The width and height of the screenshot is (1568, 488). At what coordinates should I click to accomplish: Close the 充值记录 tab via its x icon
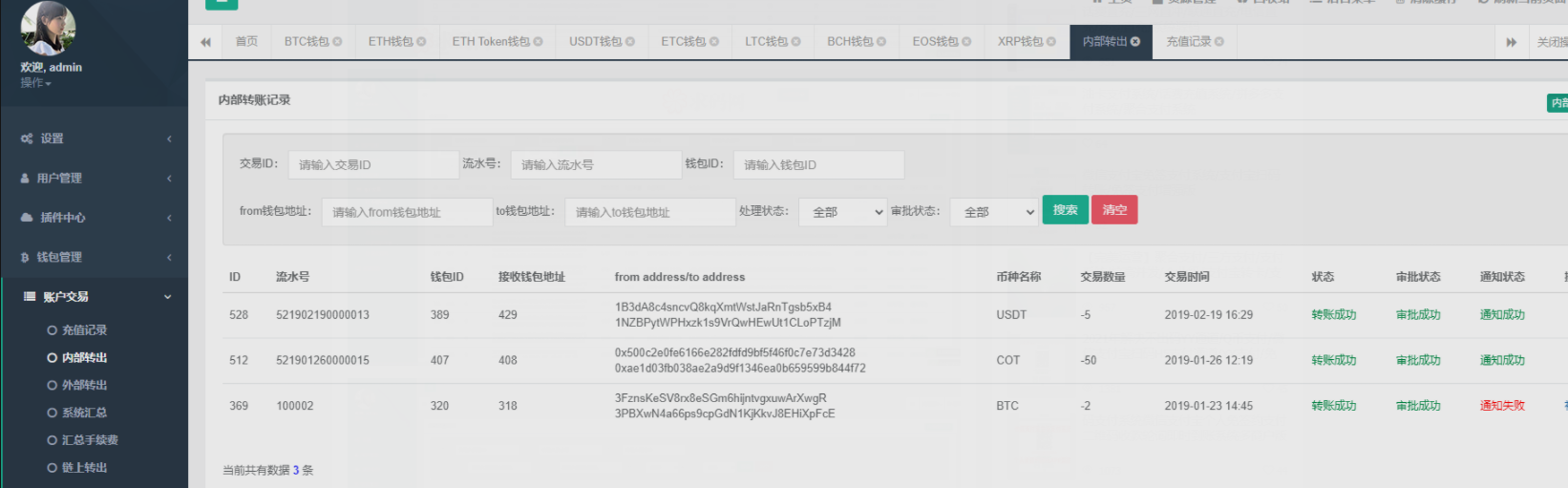point(1219,42)
